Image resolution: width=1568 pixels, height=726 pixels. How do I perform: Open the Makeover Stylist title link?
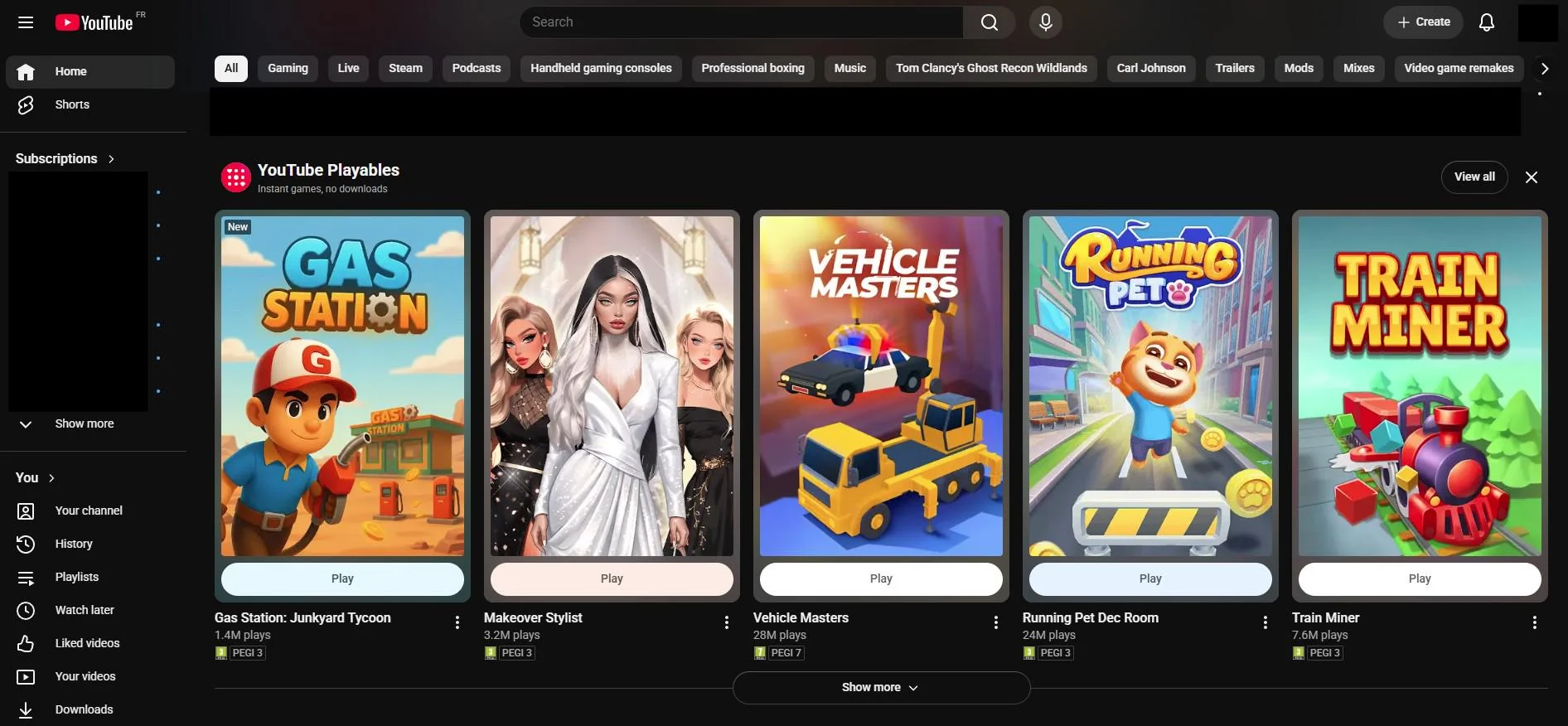tap(533, 618)
